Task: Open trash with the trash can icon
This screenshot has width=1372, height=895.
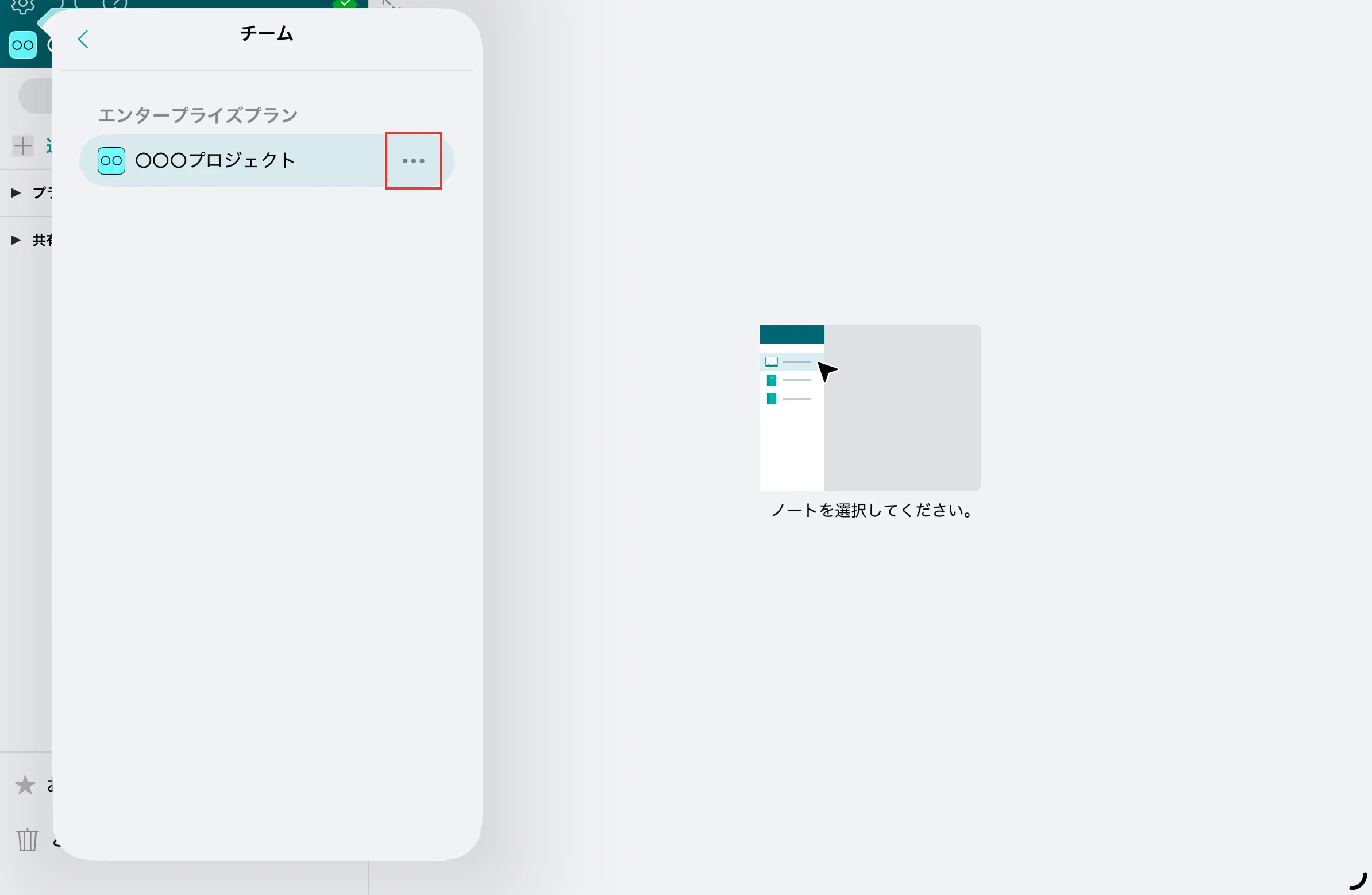Action: (27, 841)
